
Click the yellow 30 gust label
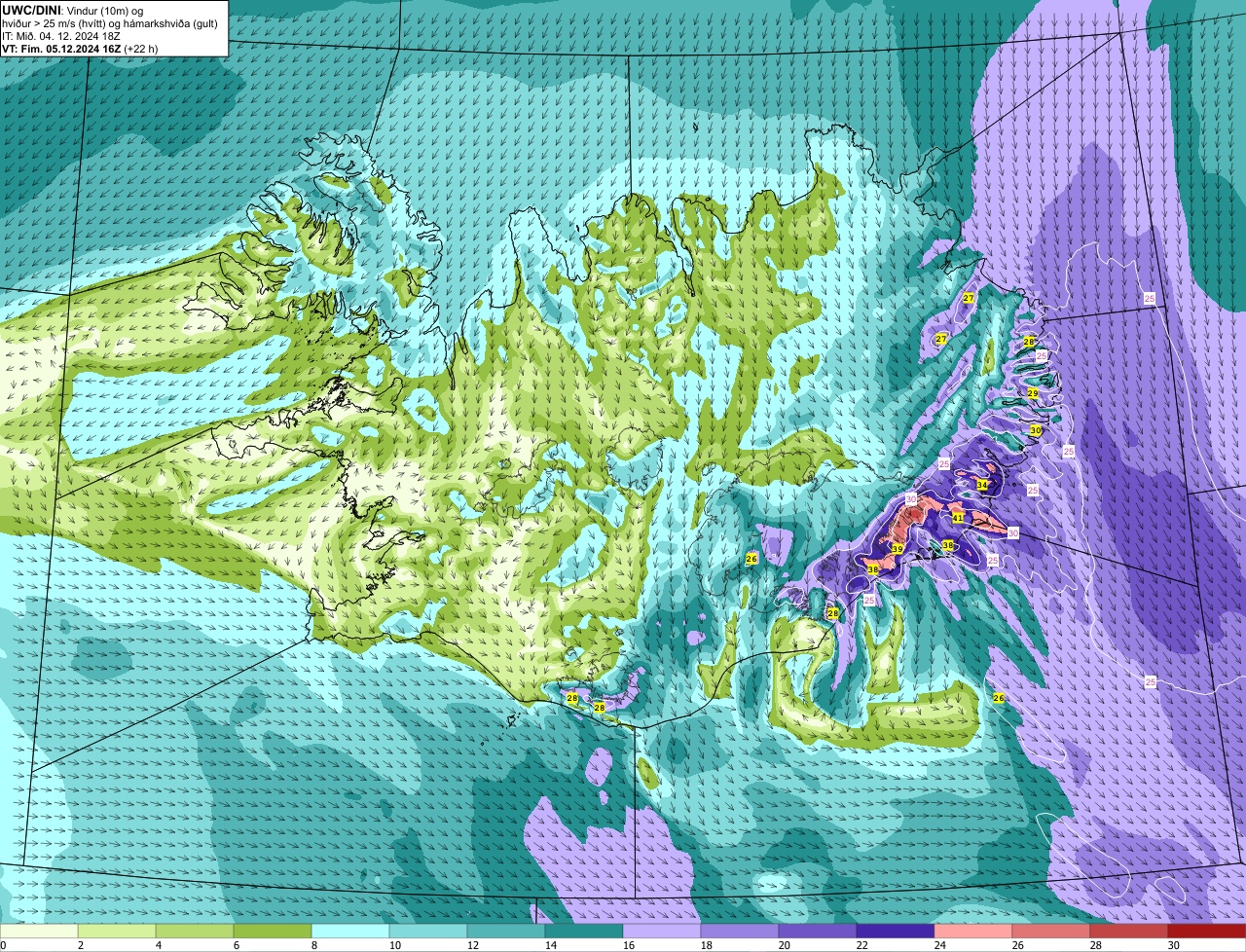point(1036,430)
